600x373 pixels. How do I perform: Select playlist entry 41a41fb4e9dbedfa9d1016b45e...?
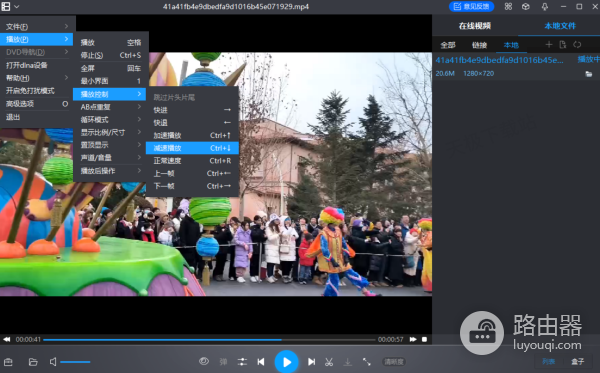tap(515, 66)
